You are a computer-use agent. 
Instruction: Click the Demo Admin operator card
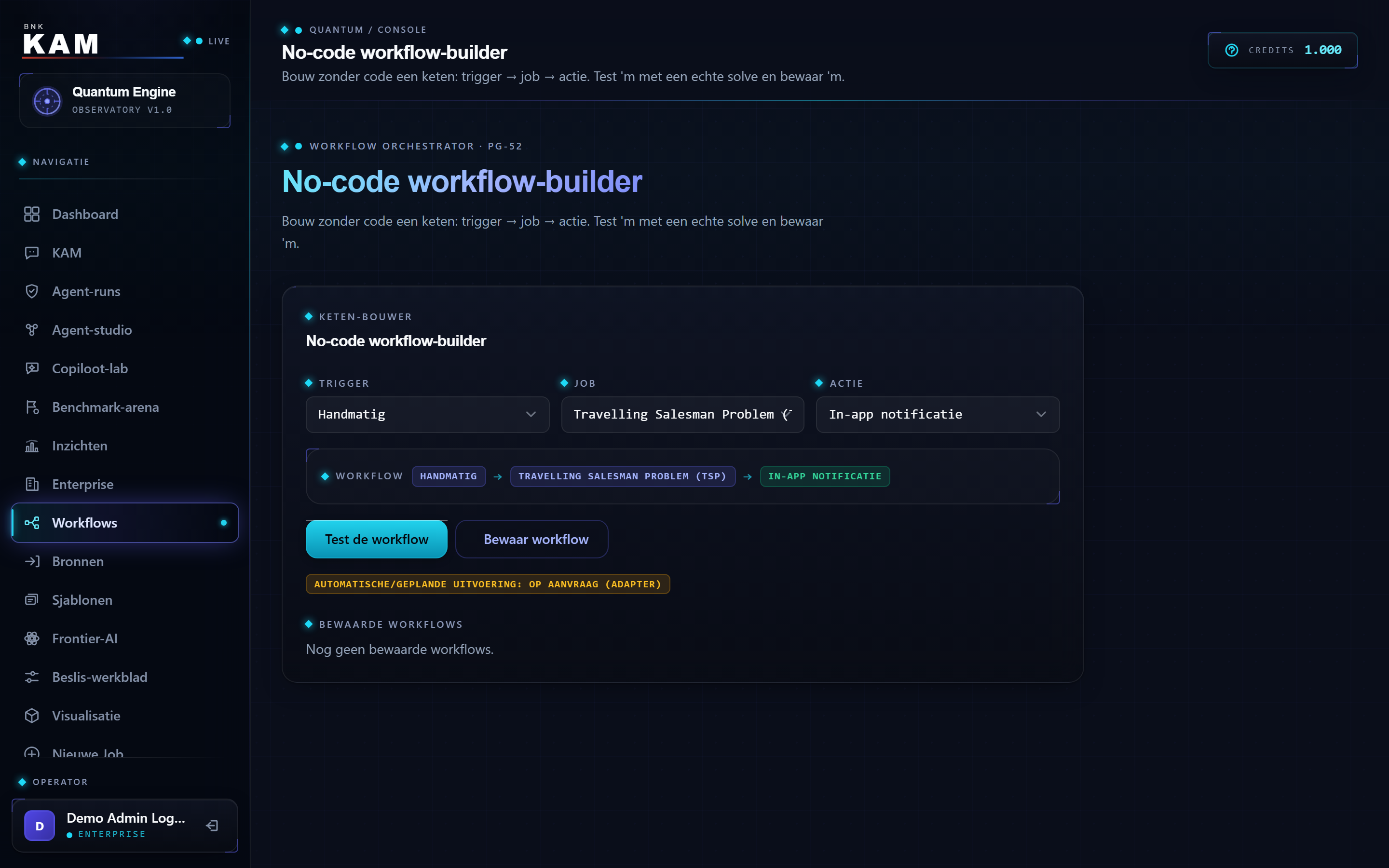[124, 826]
